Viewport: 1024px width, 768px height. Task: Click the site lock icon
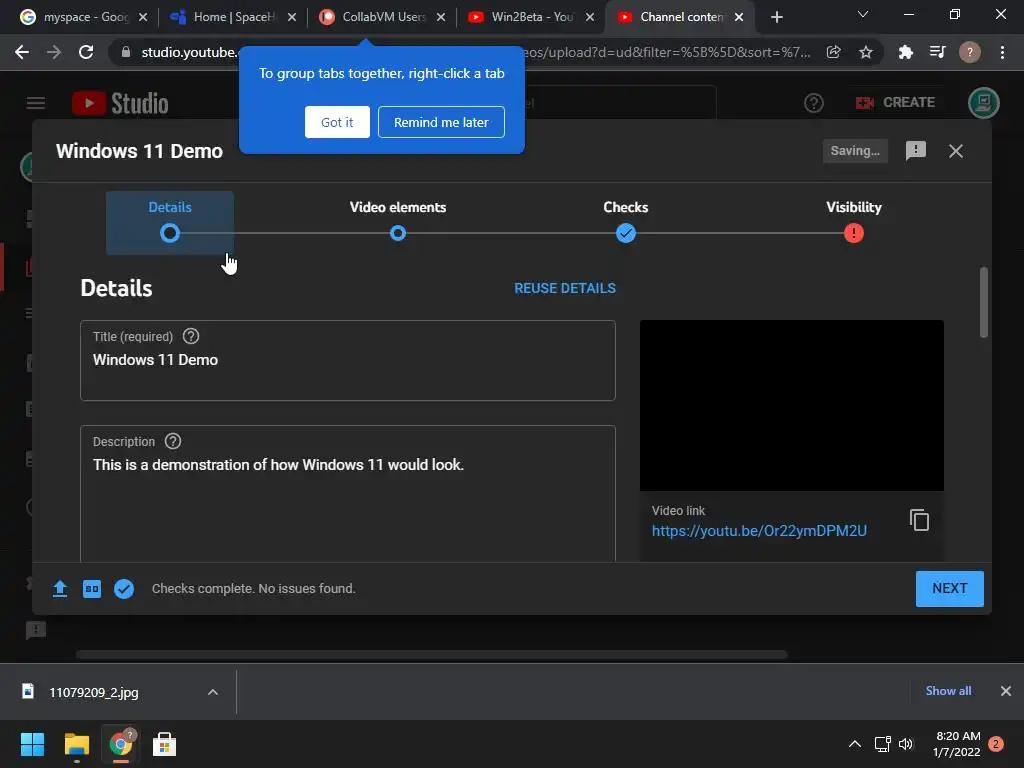pos(126,52)
